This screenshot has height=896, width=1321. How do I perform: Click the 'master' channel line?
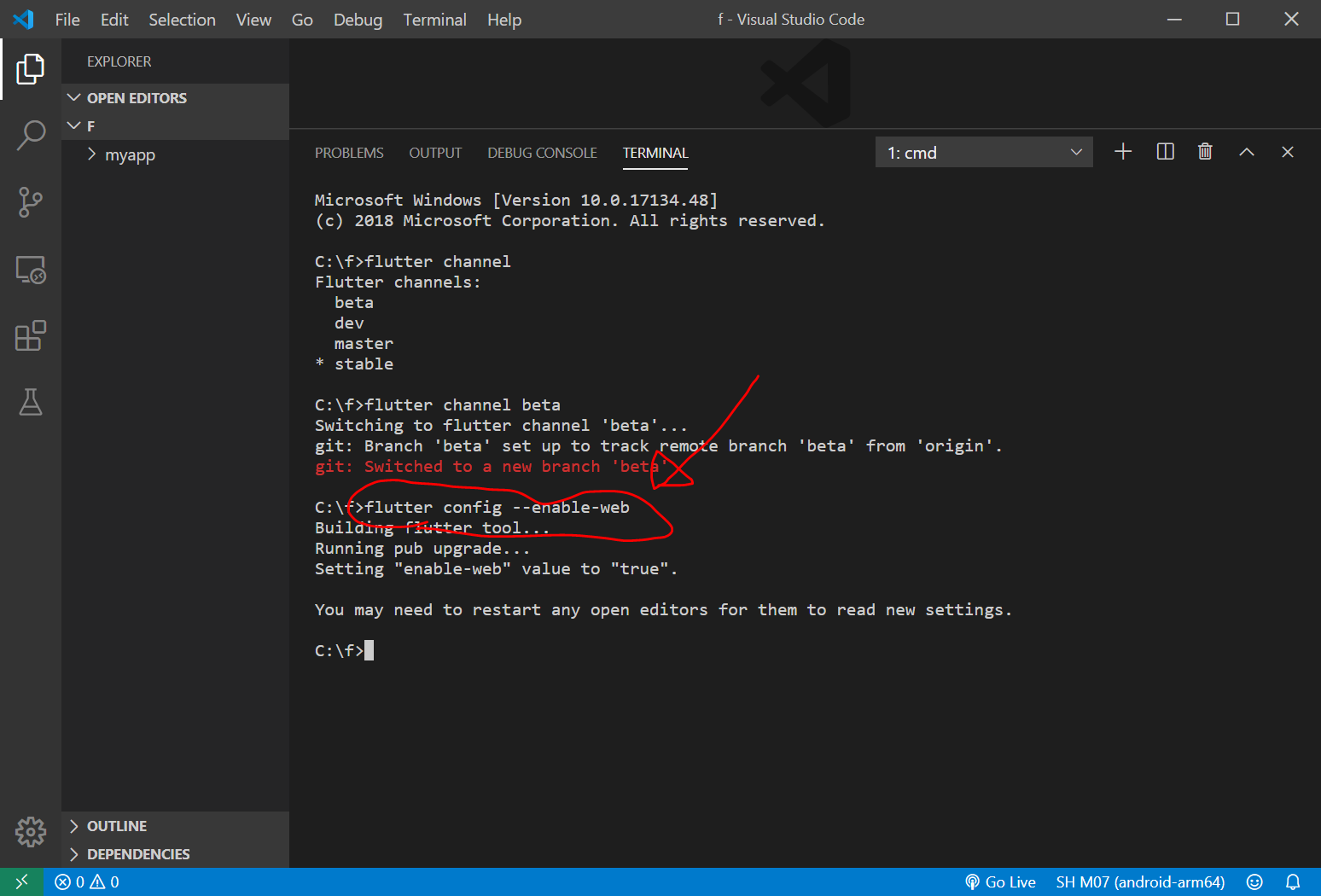364,344
